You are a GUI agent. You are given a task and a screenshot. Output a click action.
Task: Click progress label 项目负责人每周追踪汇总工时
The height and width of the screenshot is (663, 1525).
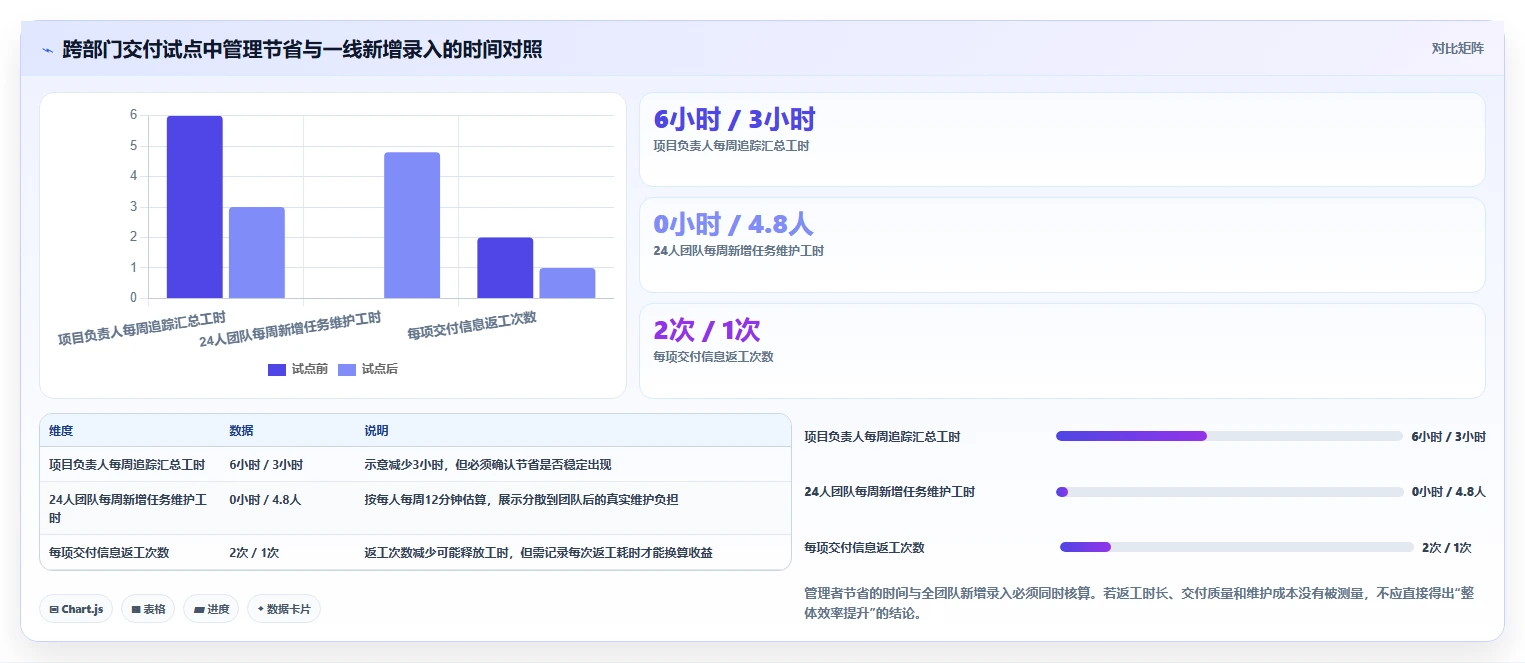pos(882,437)
